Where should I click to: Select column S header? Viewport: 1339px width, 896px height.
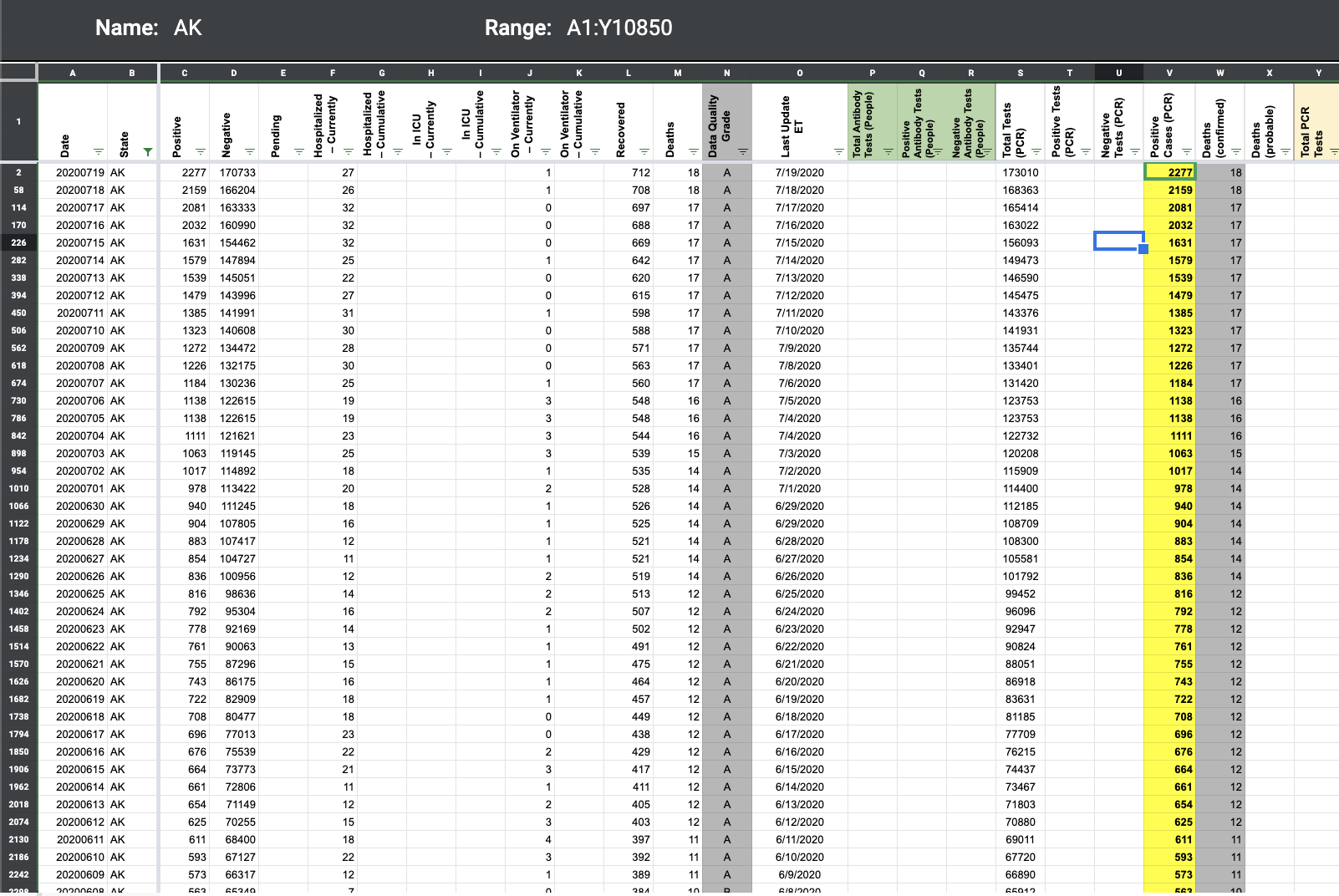(x=1021, y=73)
